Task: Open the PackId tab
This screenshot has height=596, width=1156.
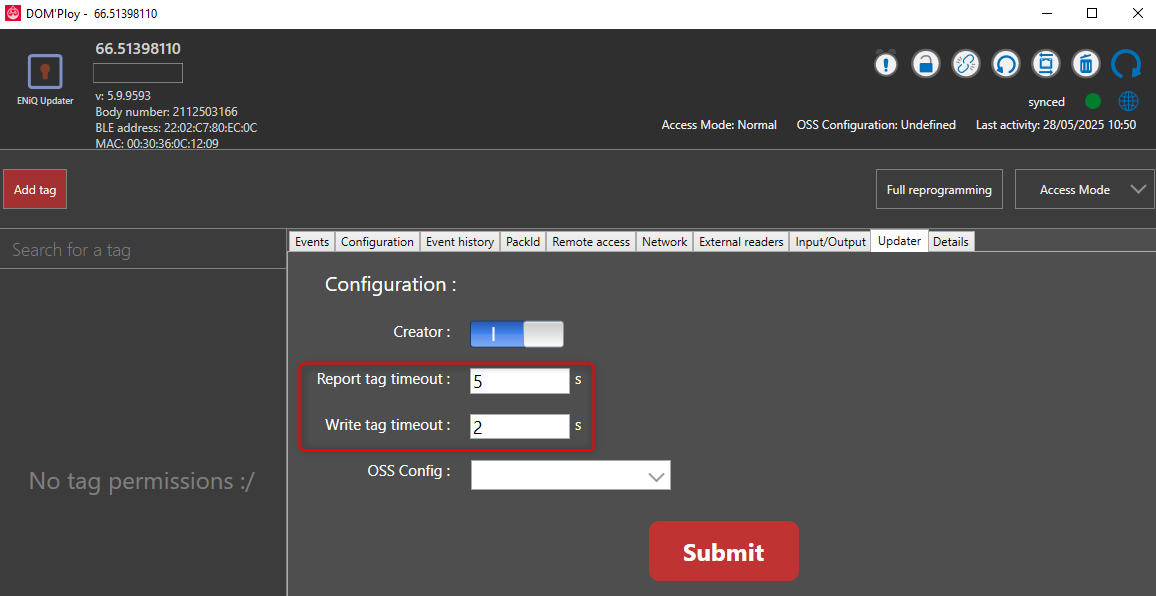Action: 523,242
